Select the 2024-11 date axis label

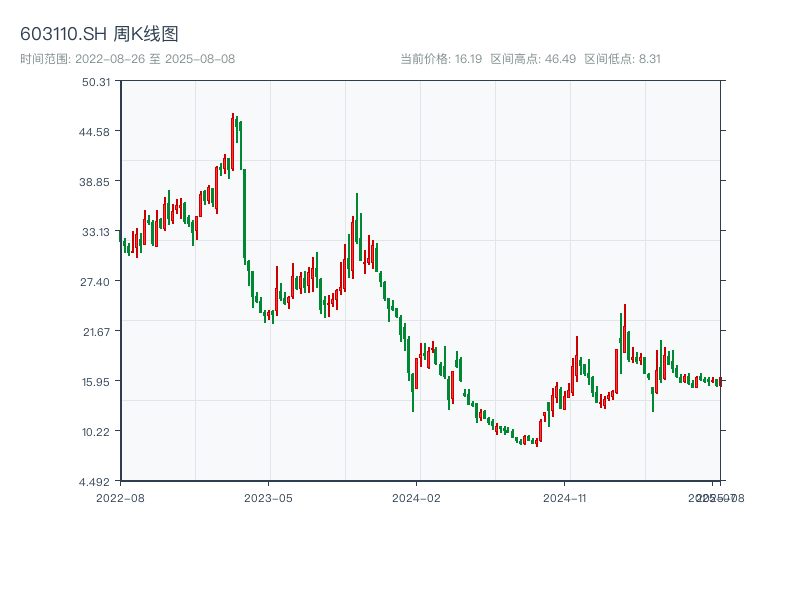[565, 497]
